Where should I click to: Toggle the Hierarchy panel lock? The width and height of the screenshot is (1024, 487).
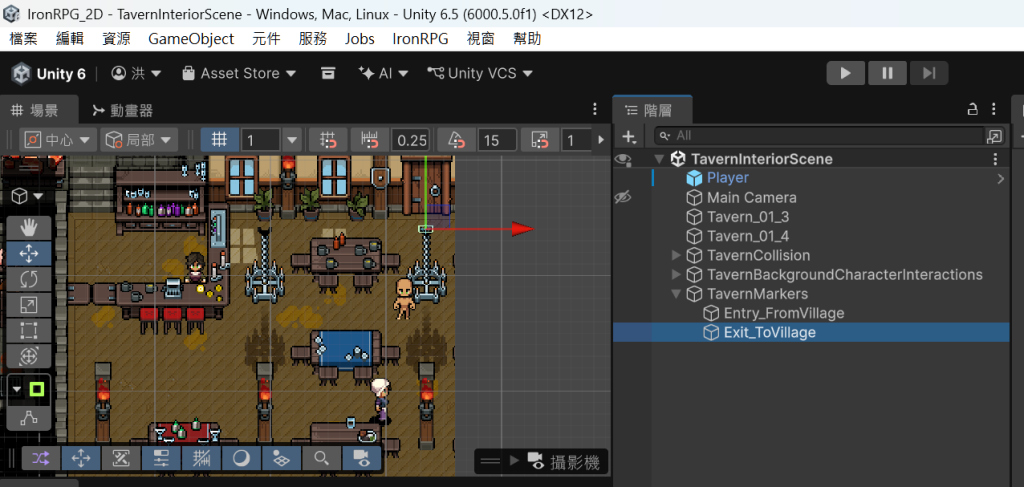tap(972, 108)
